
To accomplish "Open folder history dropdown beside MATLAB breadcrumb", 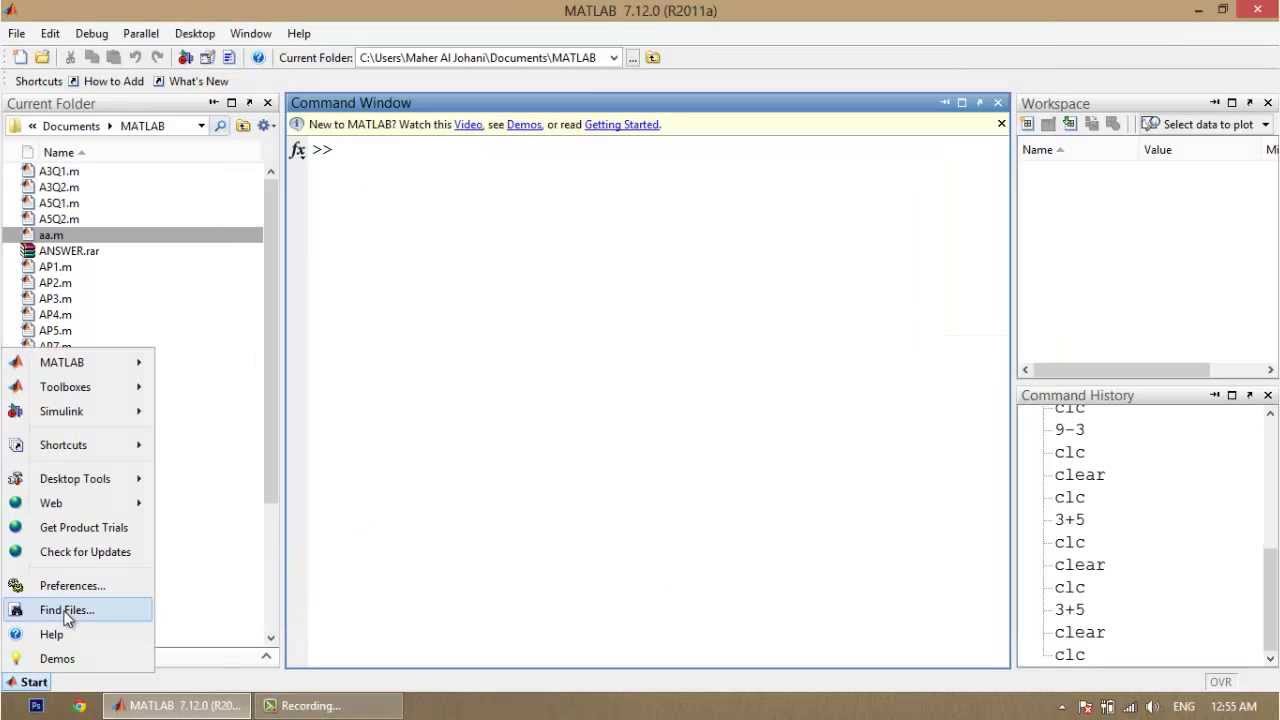I will 201,126.
